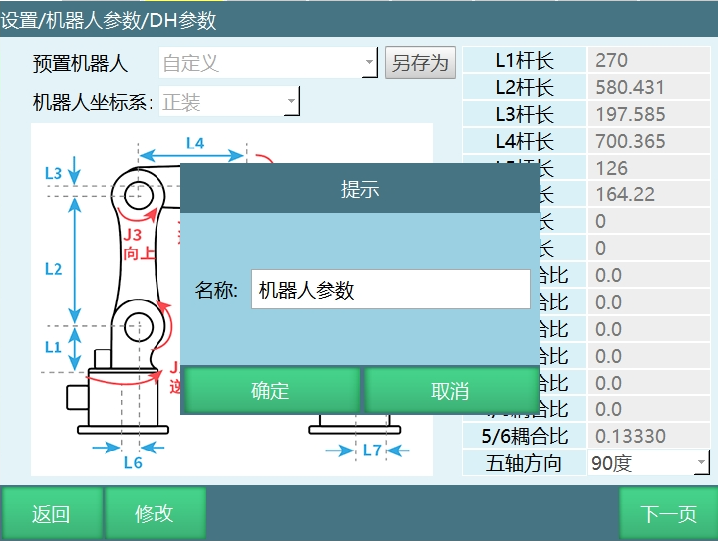
Task: Select the L2杆长 value 580.431
Action: coord(648,87)
